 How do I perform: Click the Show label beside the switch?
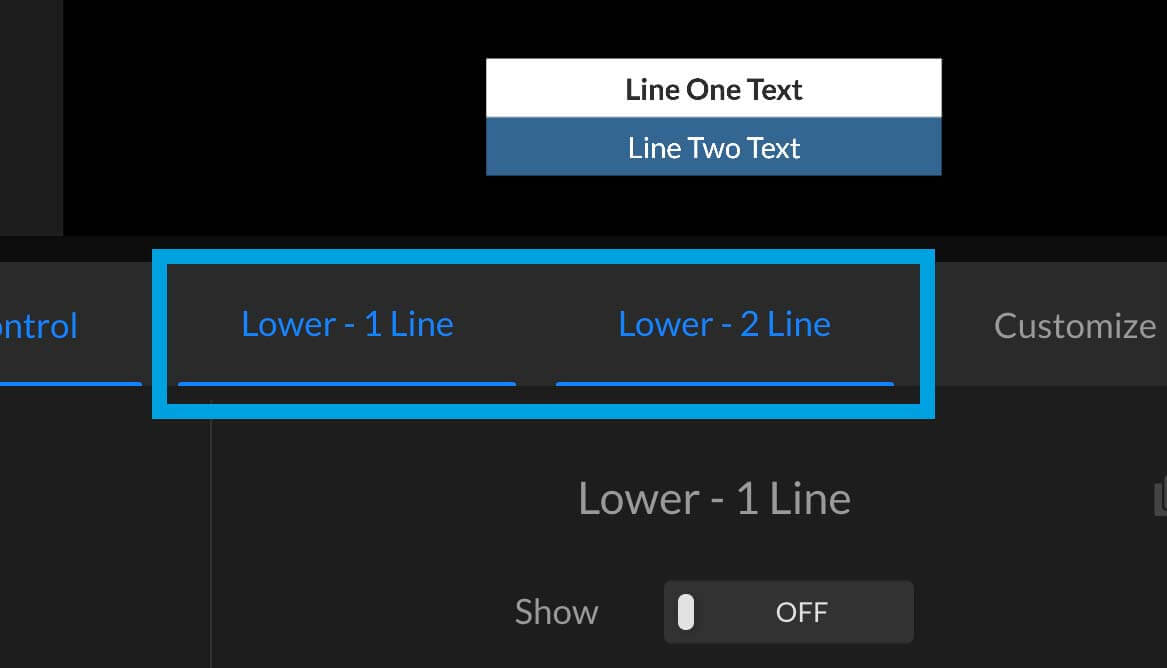click(x=557, y=612)
